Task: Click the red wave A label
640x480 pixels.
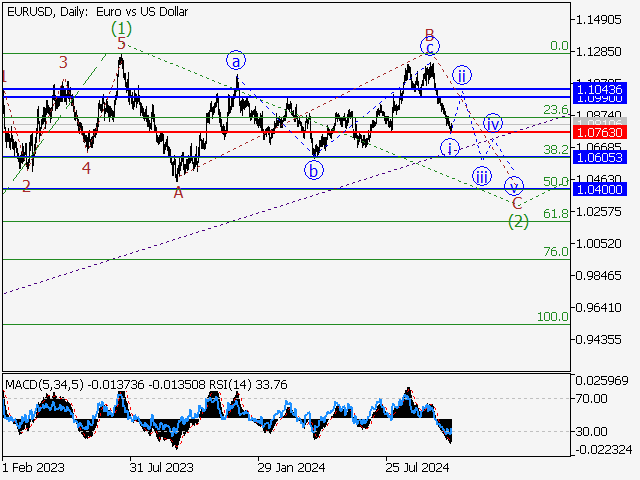Action: (x=178, y=192)
